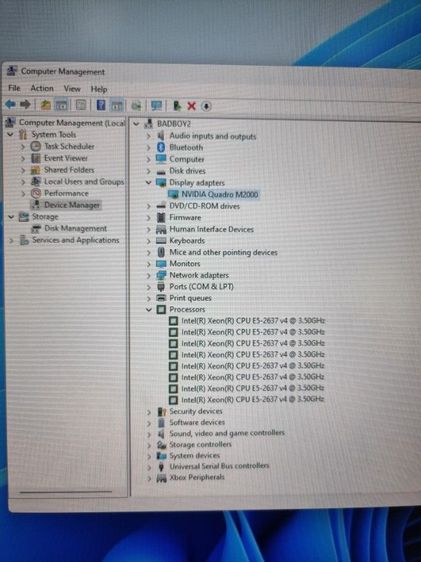The width and height of the screenshot is (421, 562).
Task: Select Local Users and Groups
Action: point(84,181)
